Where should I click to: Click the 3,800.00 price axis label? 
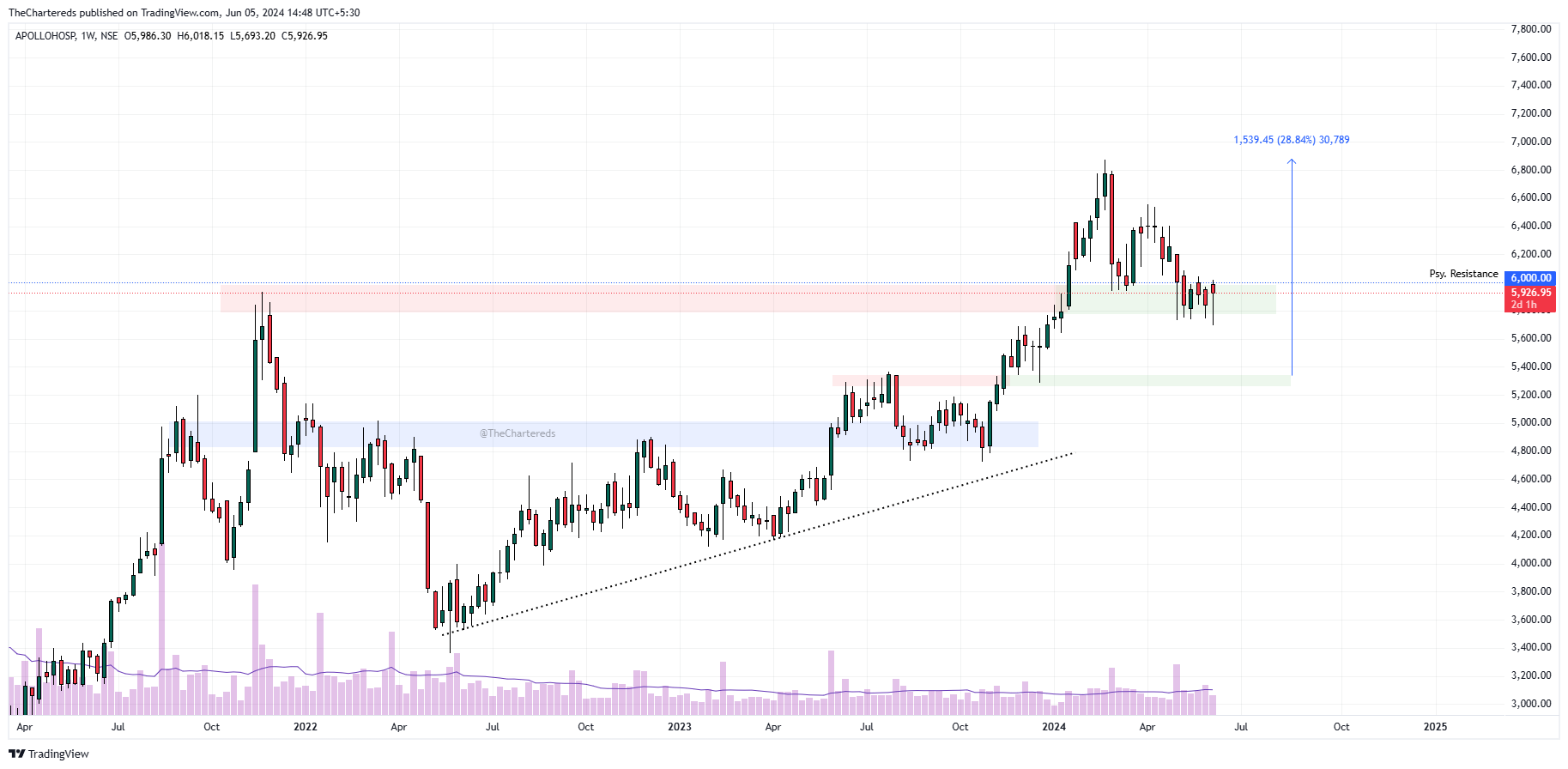[1531, 591]
